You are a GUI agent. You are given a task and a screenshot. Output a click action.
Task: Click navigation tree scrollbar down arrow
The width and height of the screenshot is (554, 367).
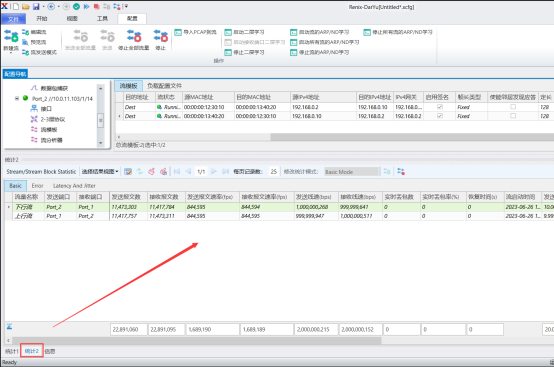(x=101, y=143)
